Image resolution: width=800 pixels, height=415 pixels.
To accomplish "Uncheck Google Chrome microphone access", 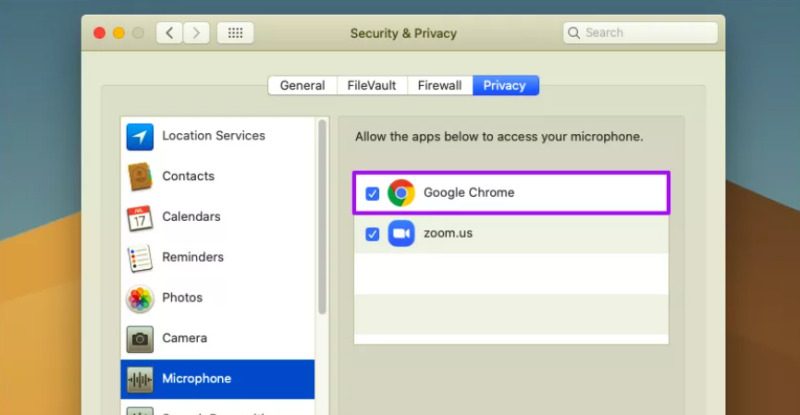I will pyautogui.click(x=372, y=193).
